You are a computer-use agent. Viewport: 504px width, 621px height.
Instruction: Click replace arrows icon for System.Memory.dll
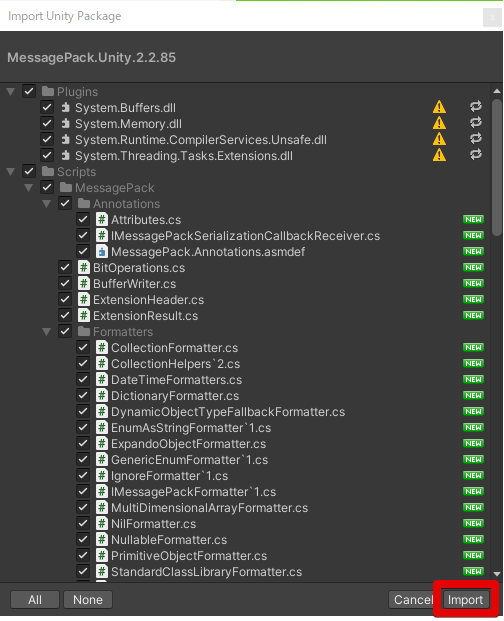point(475,122)
